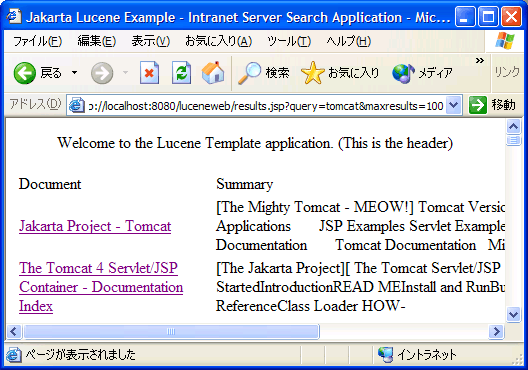Click the page icon in the status bar
This screenshot has width=528, height=370.
tap(13, 355)
